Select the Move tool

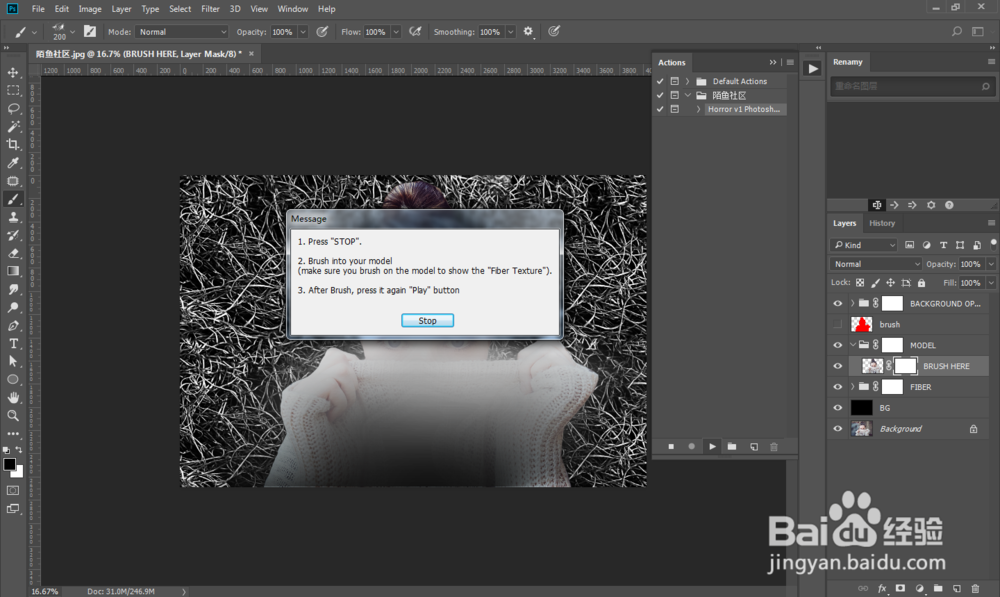click(x=13, y=73)
